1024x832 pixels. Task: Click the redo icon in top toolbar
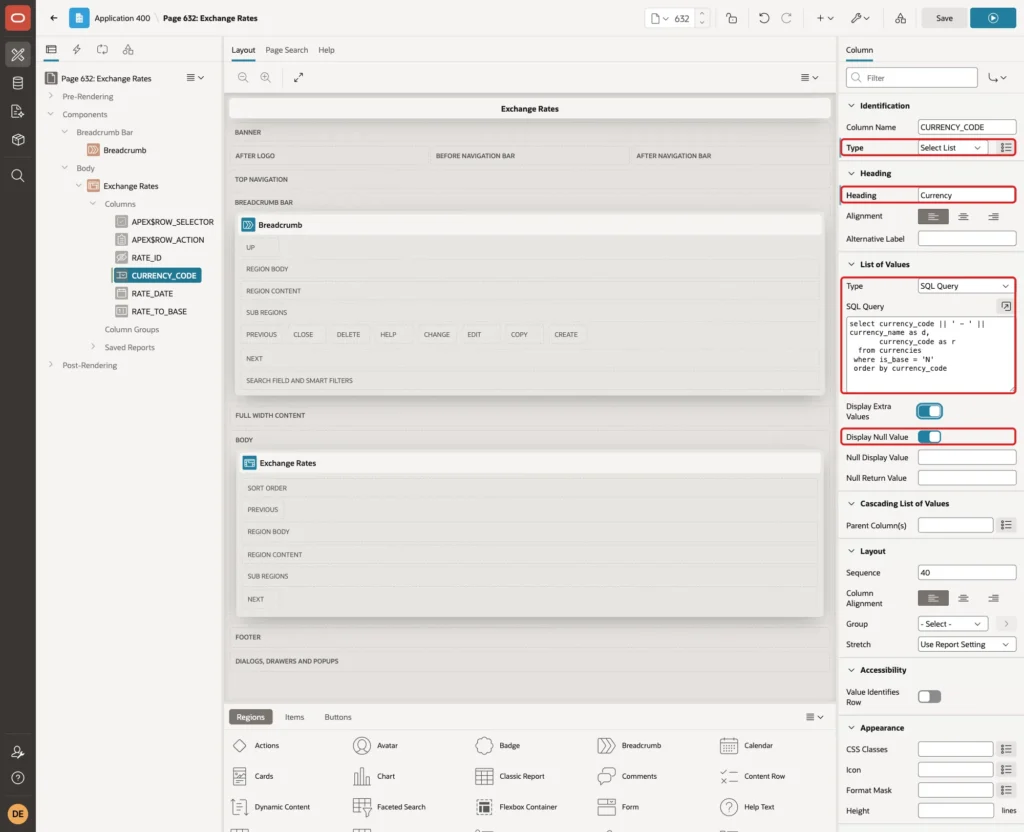(786, 18)
